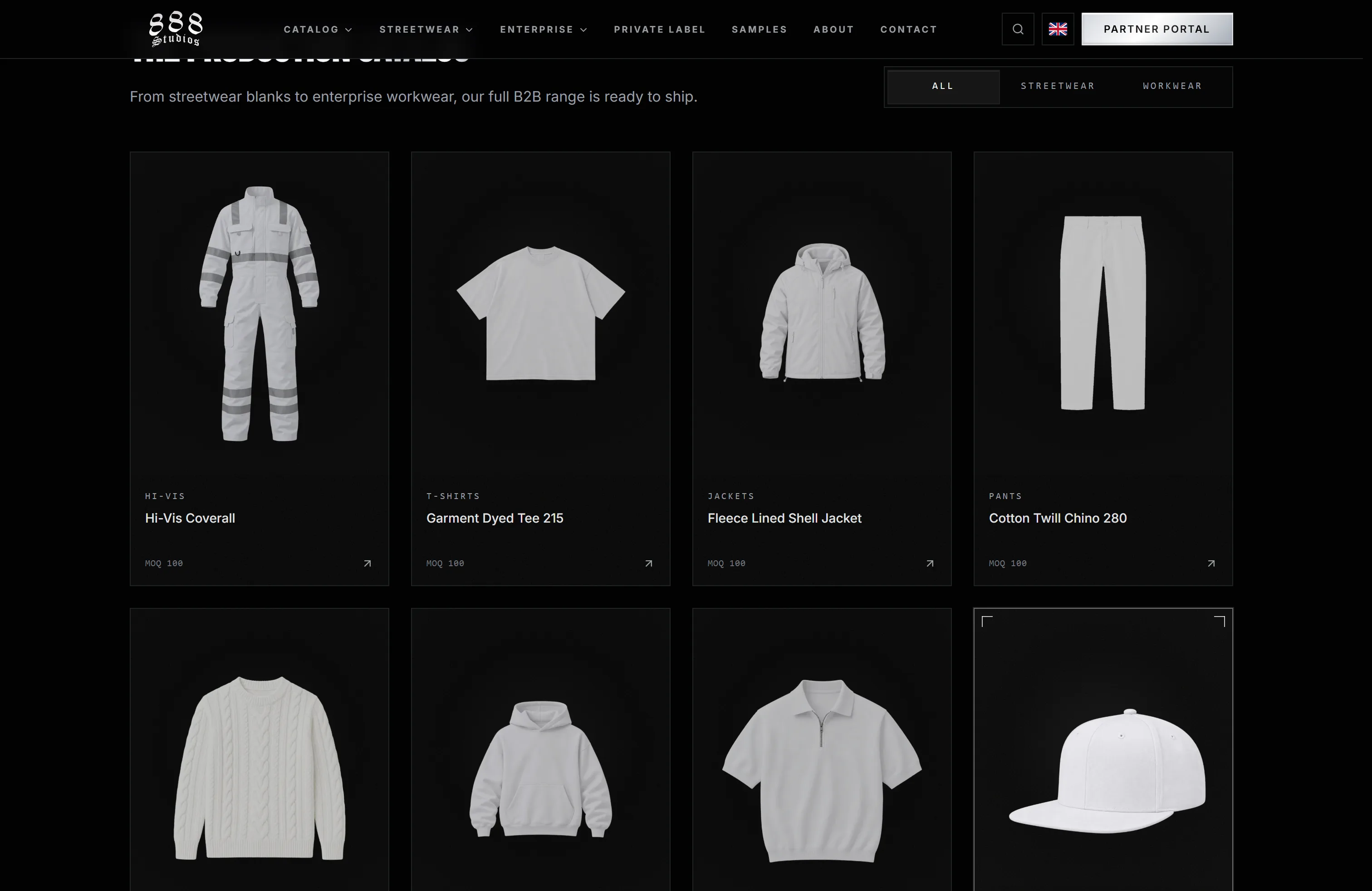Click the zip polo shirt image
Viewport: 1372px width, 891px height.
coord(822,770)
